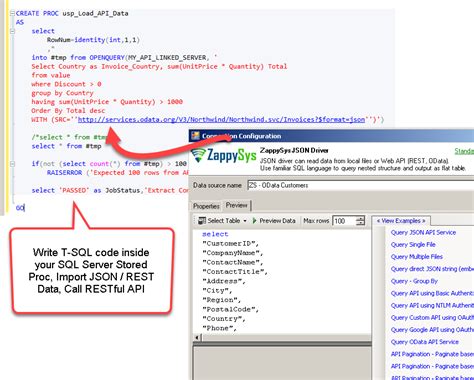Image resolution: width=474 pixels, height=380 pixels.
Task: Click the "where Discount > 0" line
Action: coord(66,84)
